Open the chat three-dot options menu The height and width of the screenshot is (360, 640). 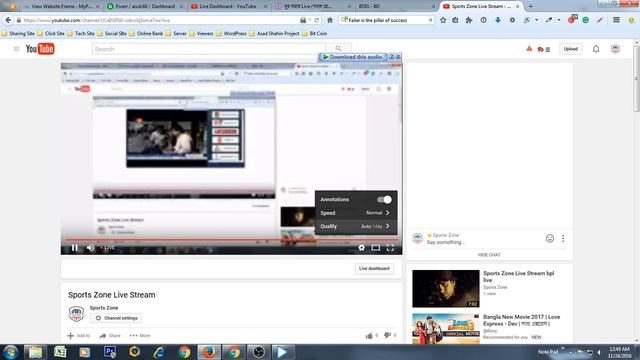point(563,238)
